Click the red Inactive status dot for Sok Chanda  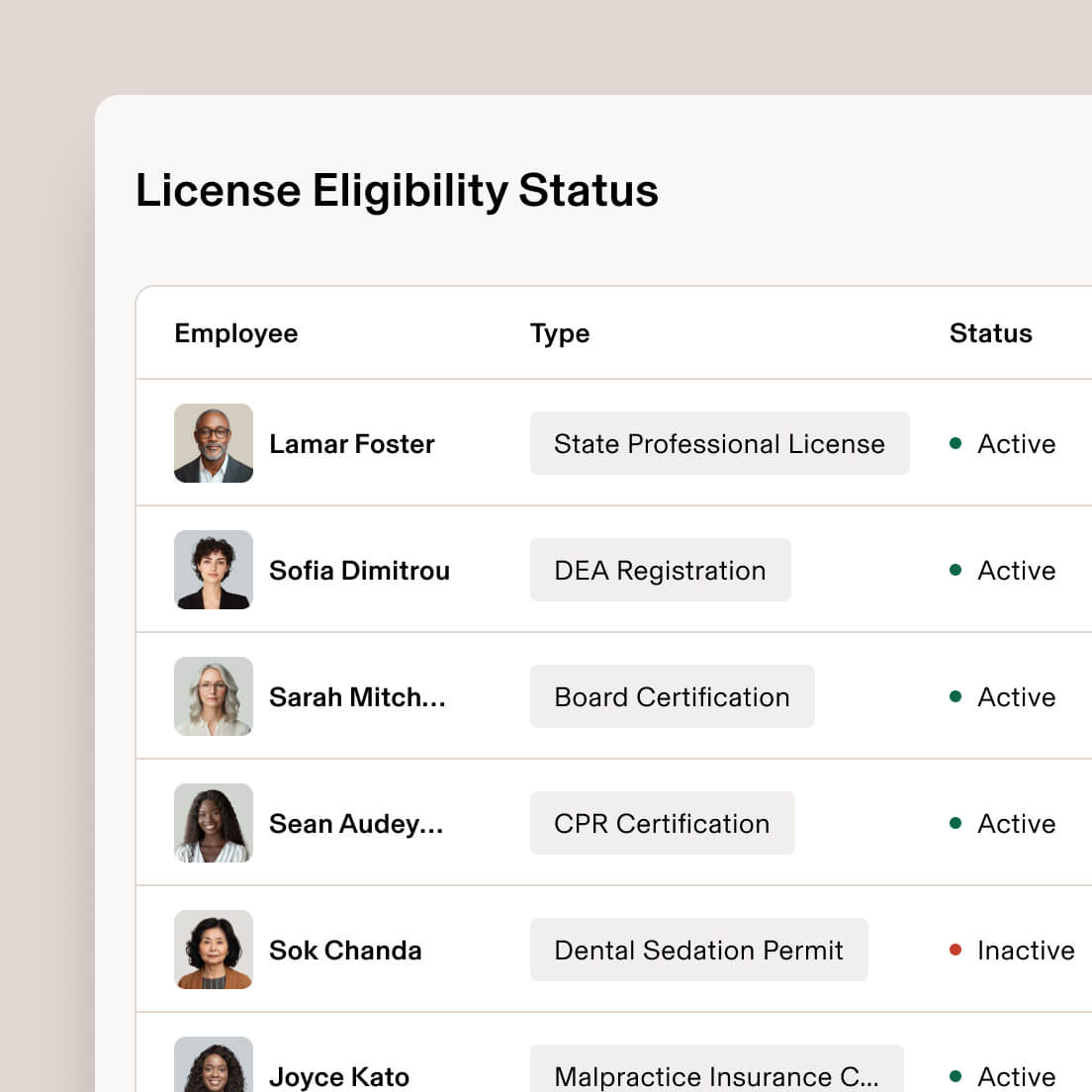[x=954, y=950]
